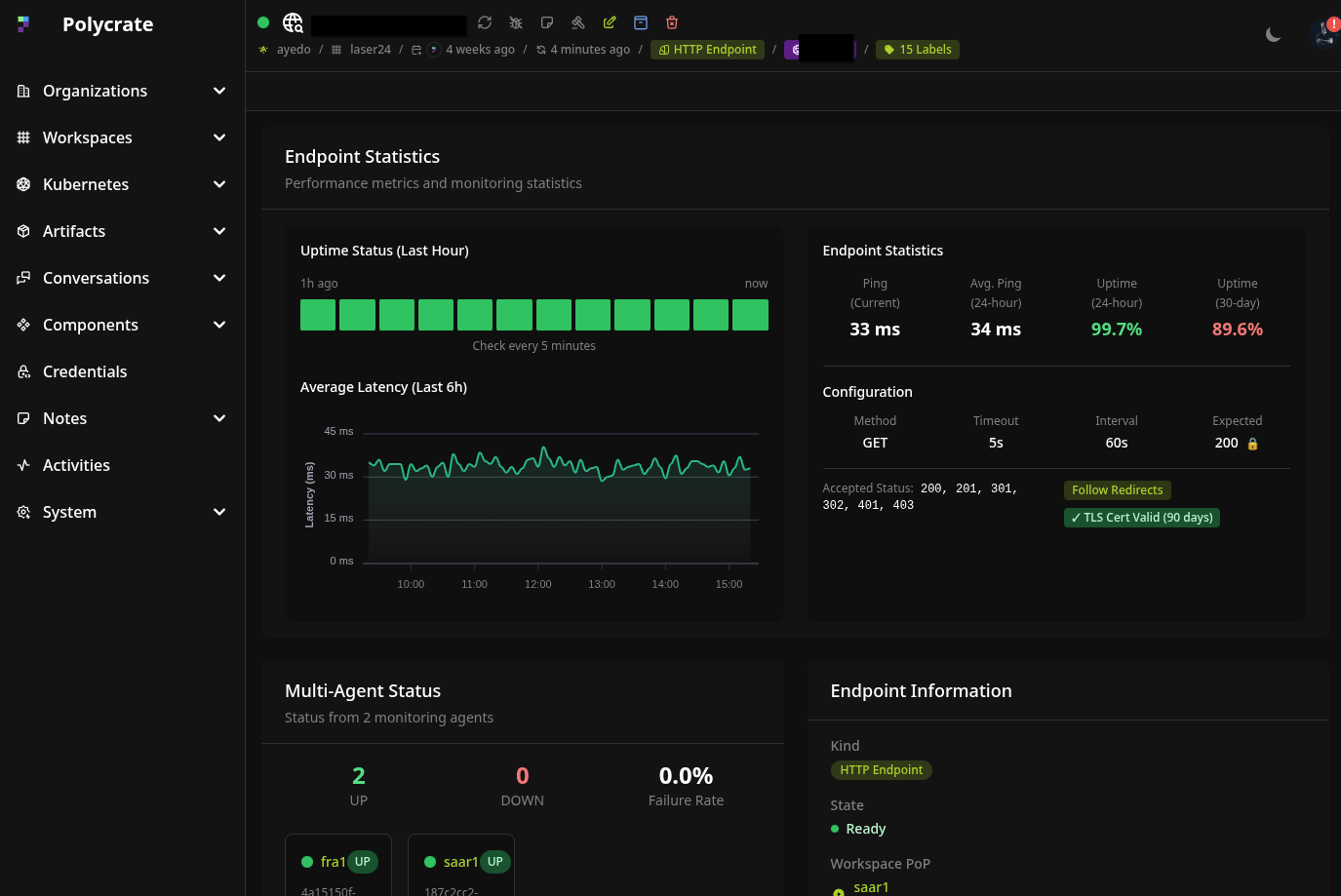1341x896 pixels.
Task: Click the red delete trash icon
Action: pyautogui.click(x=671, y=21)
